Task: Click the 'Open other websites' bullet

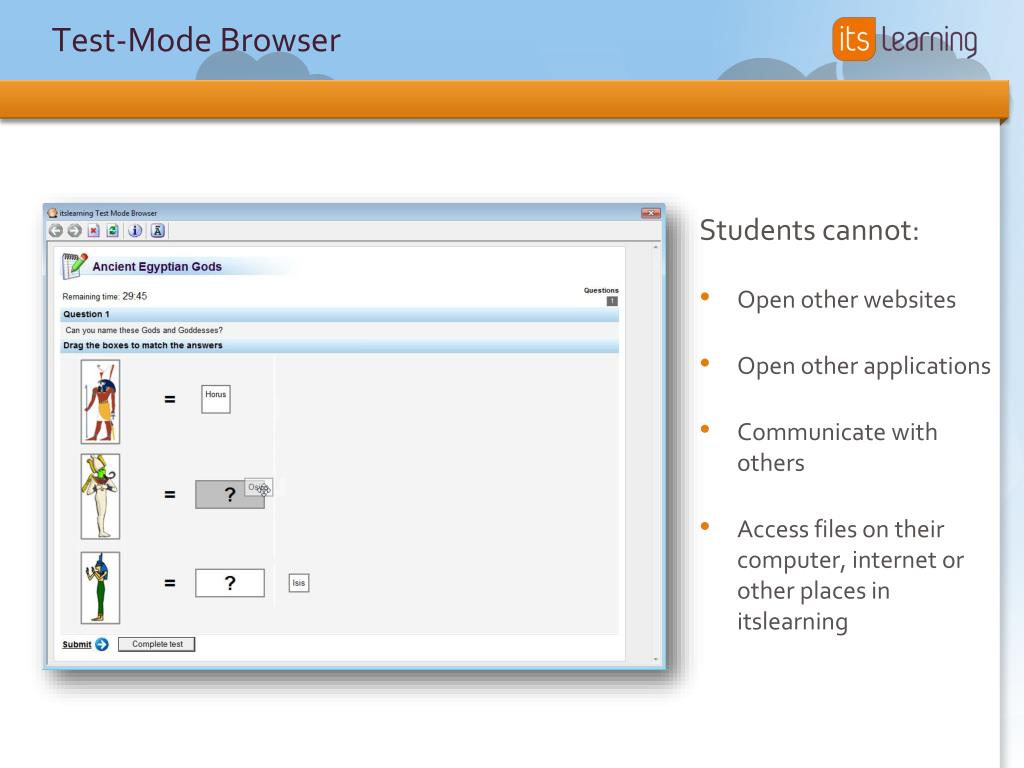Action: 846,300
